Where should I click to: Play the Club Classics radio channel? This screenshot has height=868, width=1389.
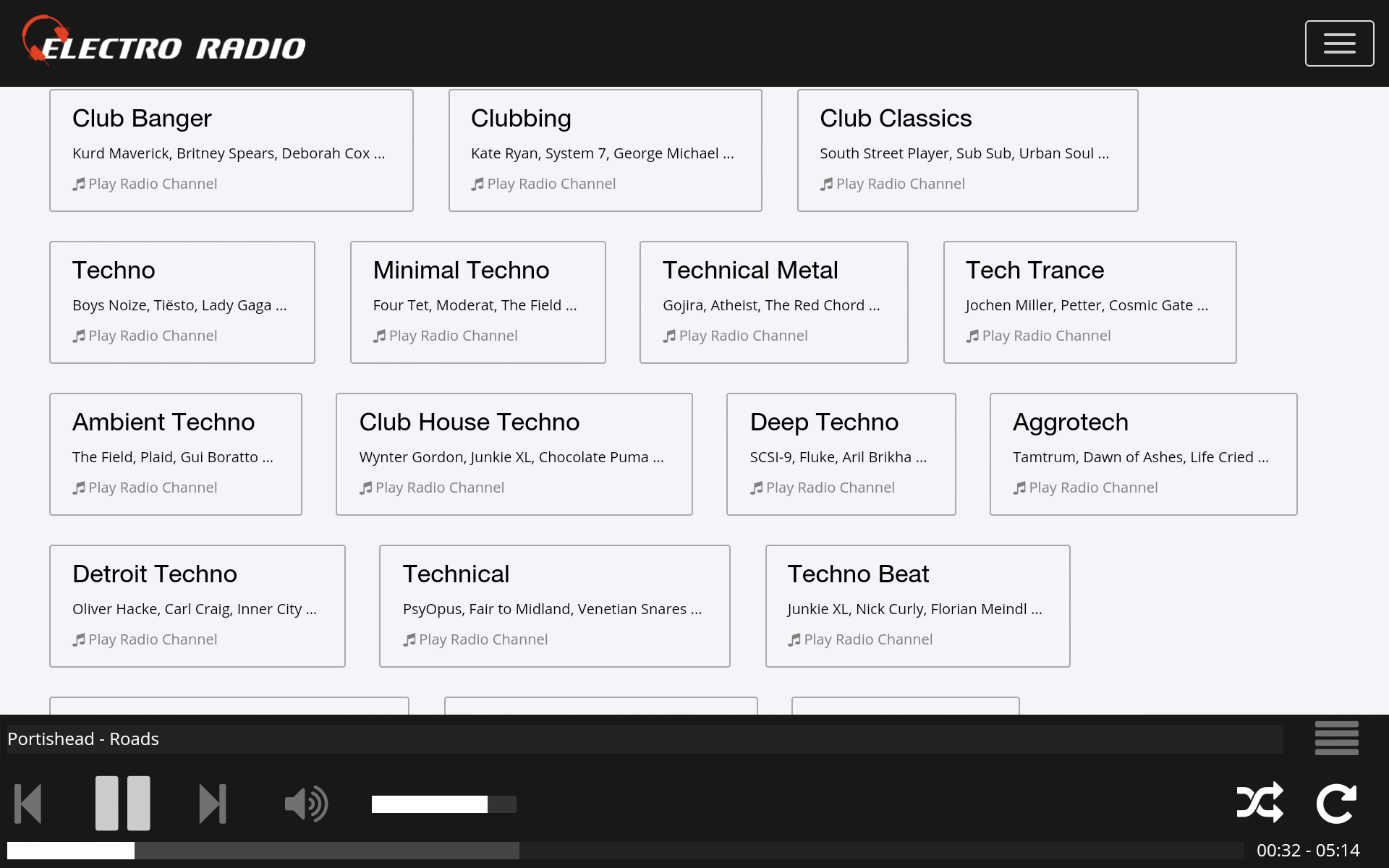coord(892,184)
